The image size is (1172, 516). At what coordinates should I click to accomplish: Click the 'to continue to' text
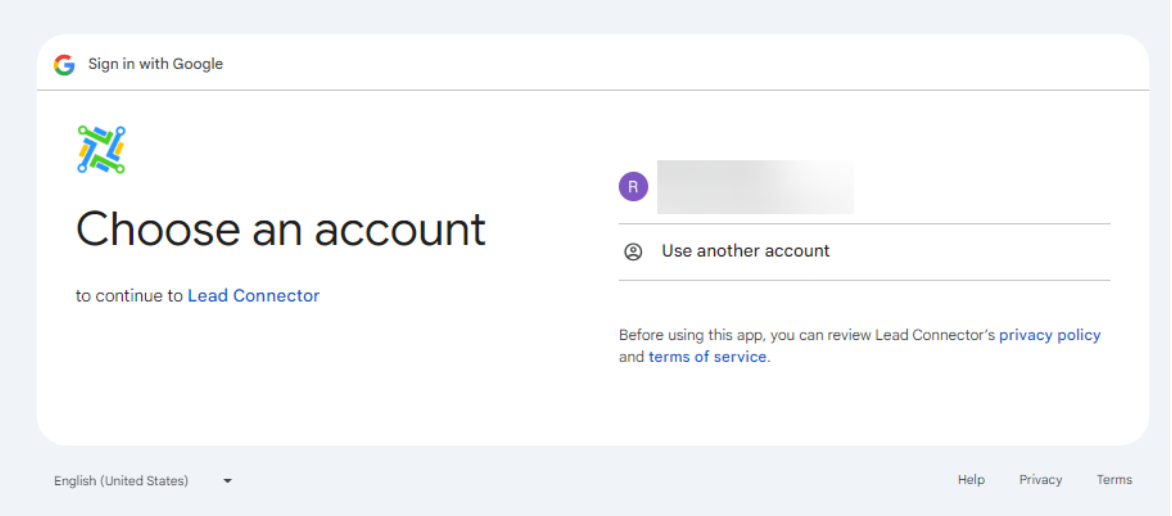click(129, 296)
